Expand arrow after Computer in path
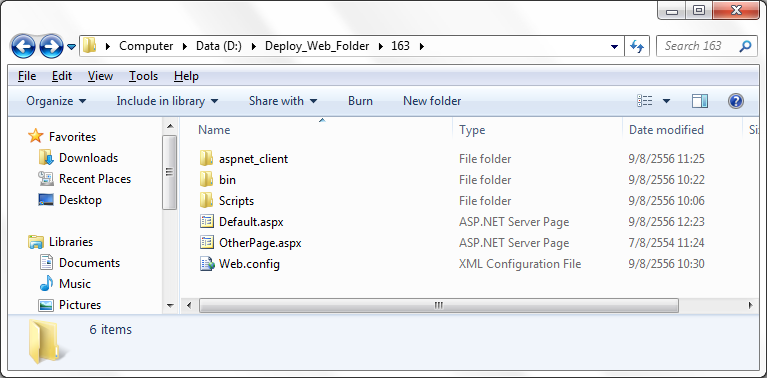 pos(184,46)
